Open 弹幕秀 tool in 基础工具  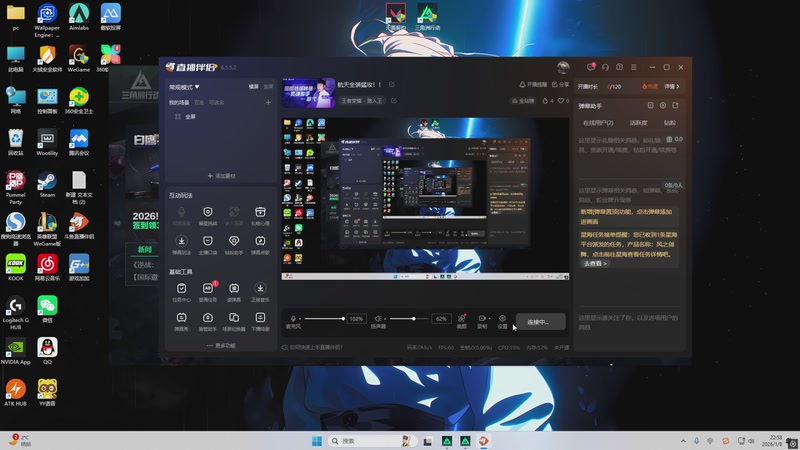[x=181, y=321]
